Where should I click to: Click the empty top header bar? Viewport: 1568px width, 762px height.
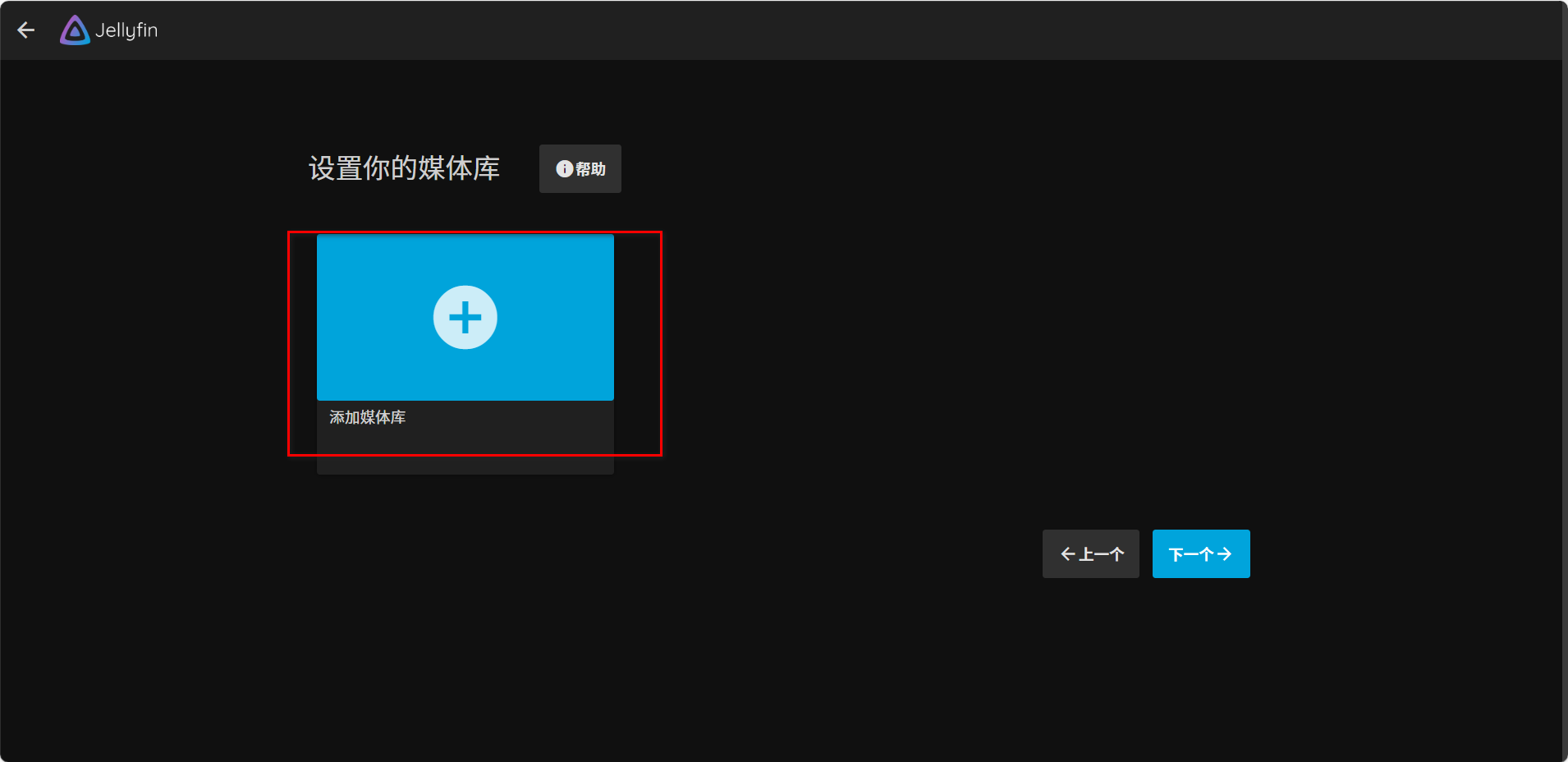[821, 30]
